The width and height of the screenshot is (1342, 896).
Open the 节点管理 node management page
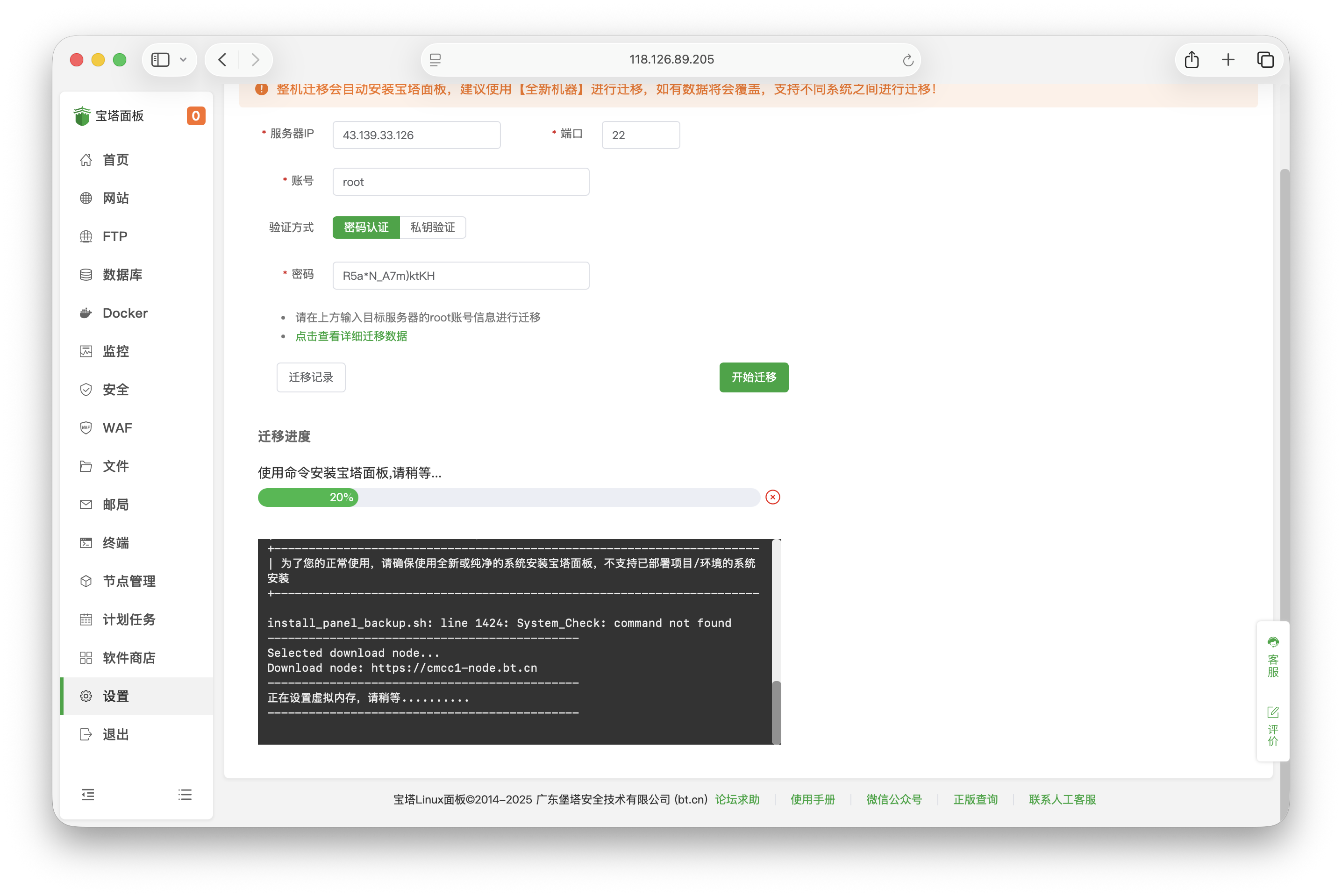128,581
